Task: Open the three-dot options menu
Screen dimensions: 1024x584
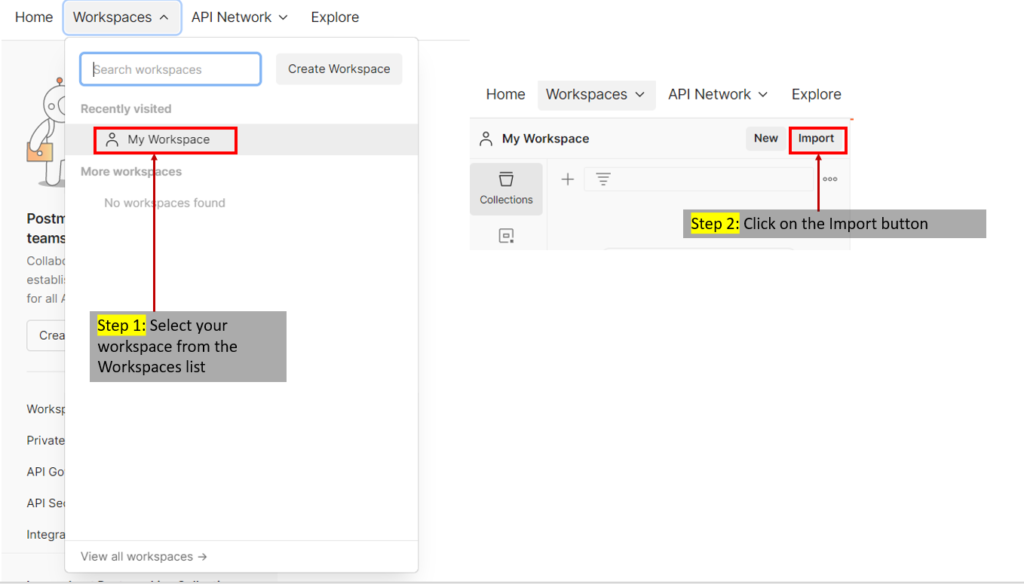Action: click(830, 179)
